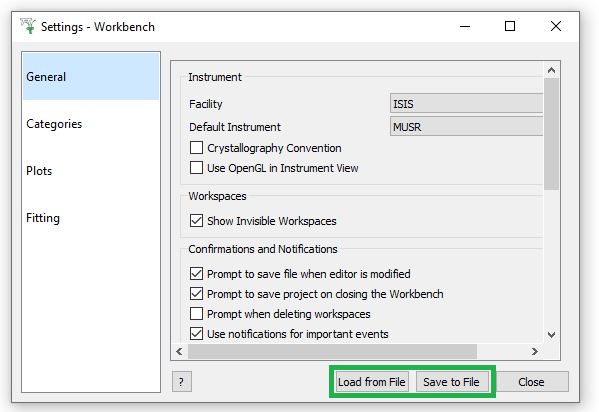Switch to the Plots settings section

91,171
